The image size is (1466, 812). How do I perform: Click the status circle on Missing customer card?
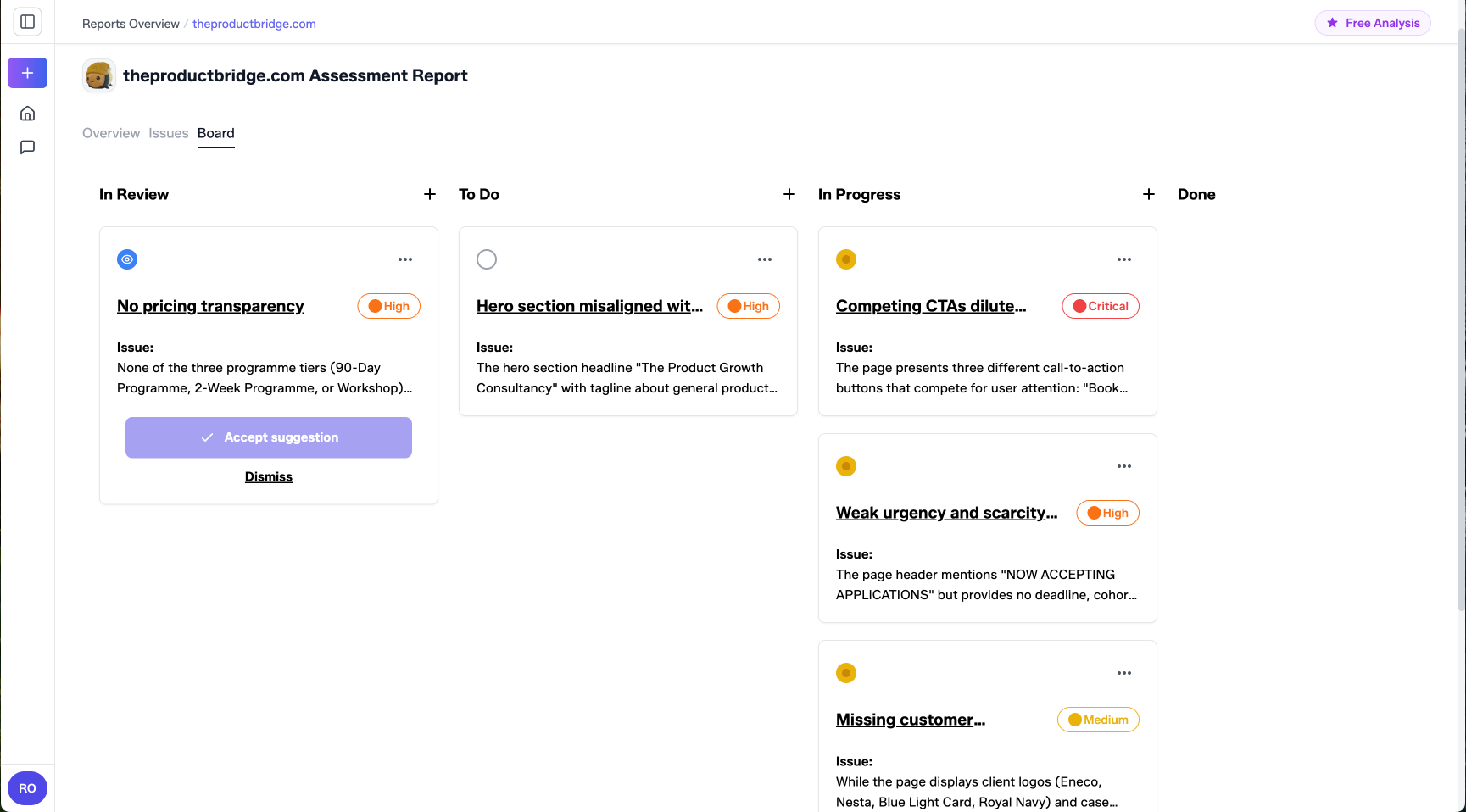(x=846, y=673)
